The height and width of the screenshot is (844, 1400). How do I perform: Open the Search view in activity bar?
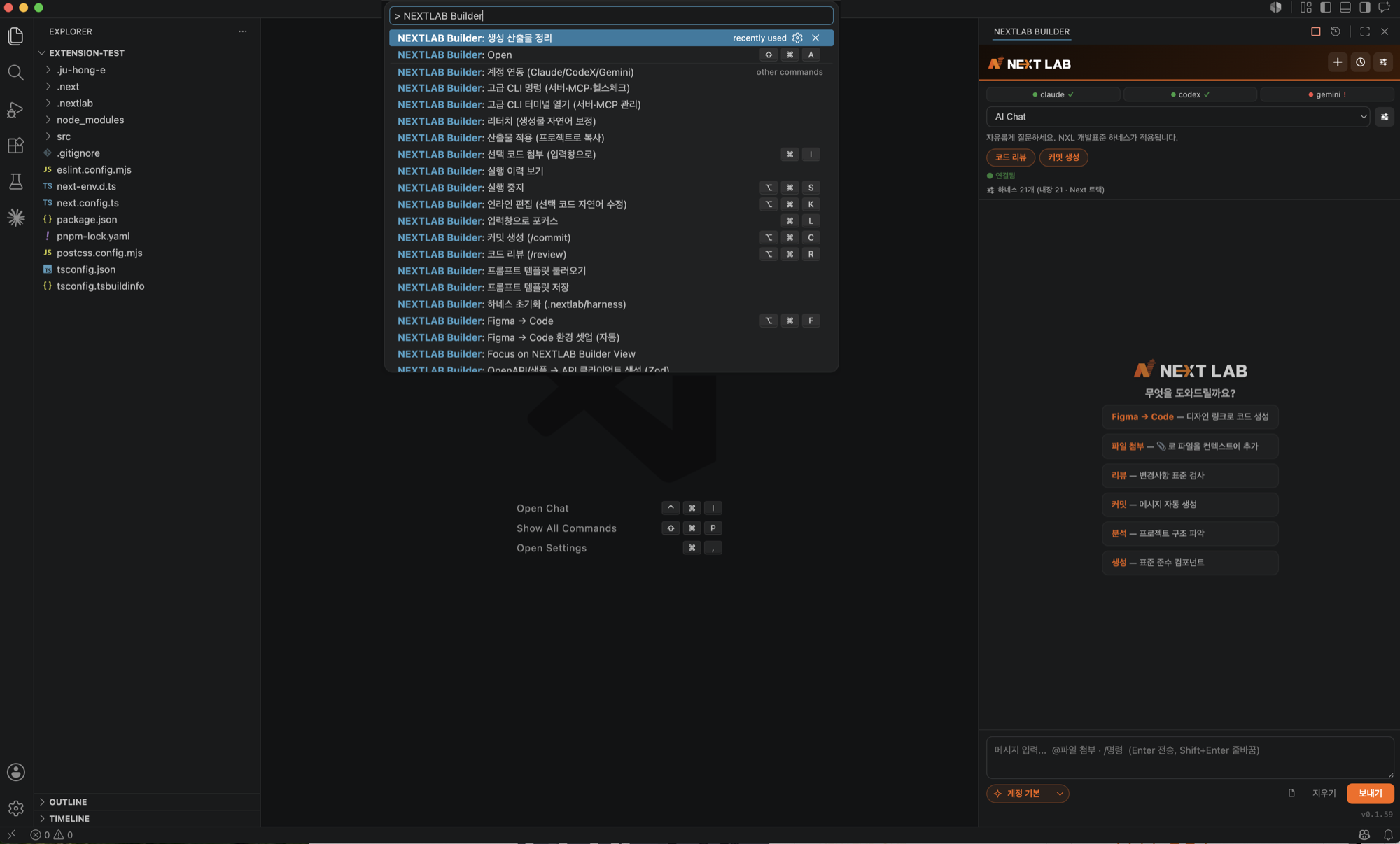point(15,73)
